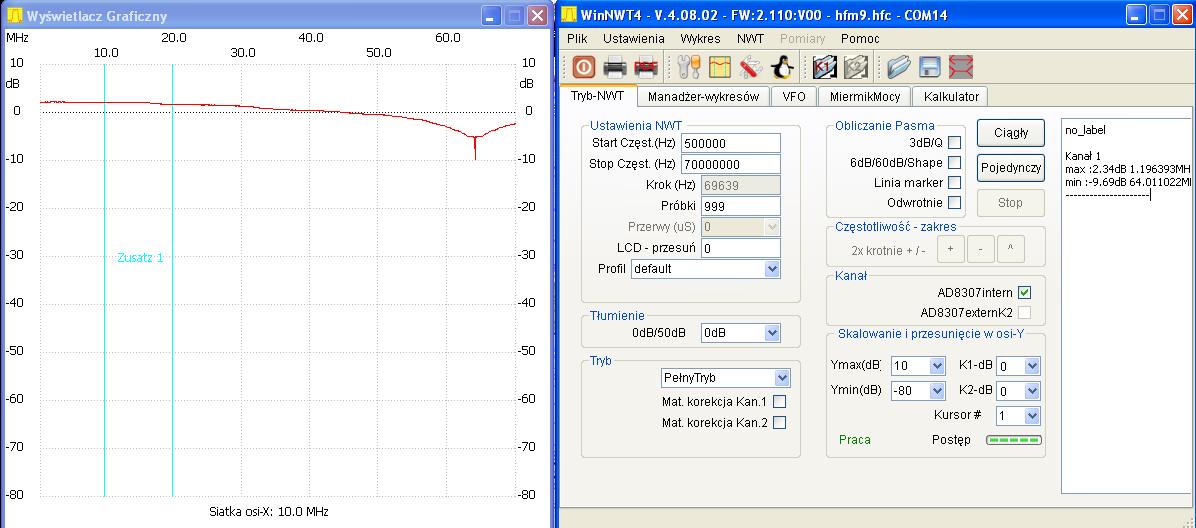Image resolution: width=1196 pixels, height=528 pixels.
Task: Enable the 3dB/Q checkbox
Action: 954,143
